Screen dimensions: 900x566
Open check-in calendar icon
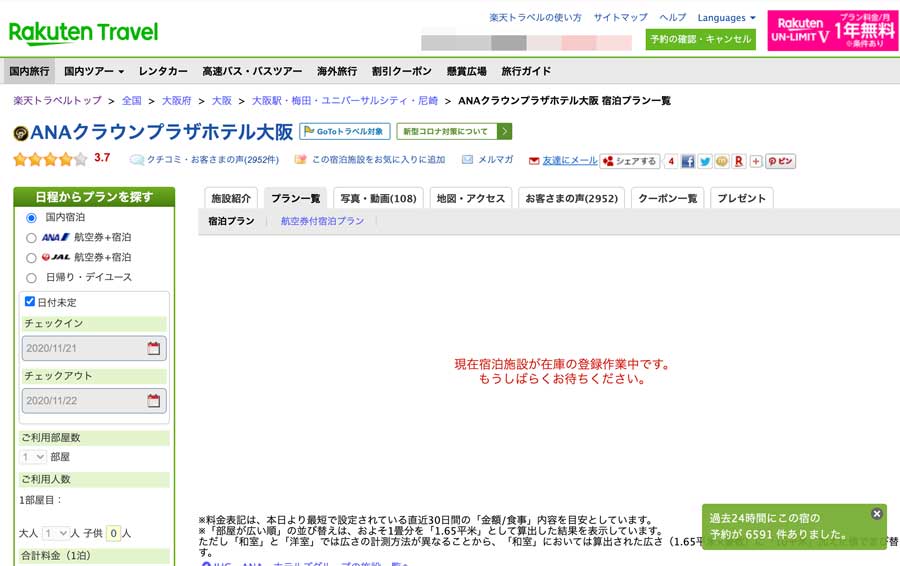(153, 348)
